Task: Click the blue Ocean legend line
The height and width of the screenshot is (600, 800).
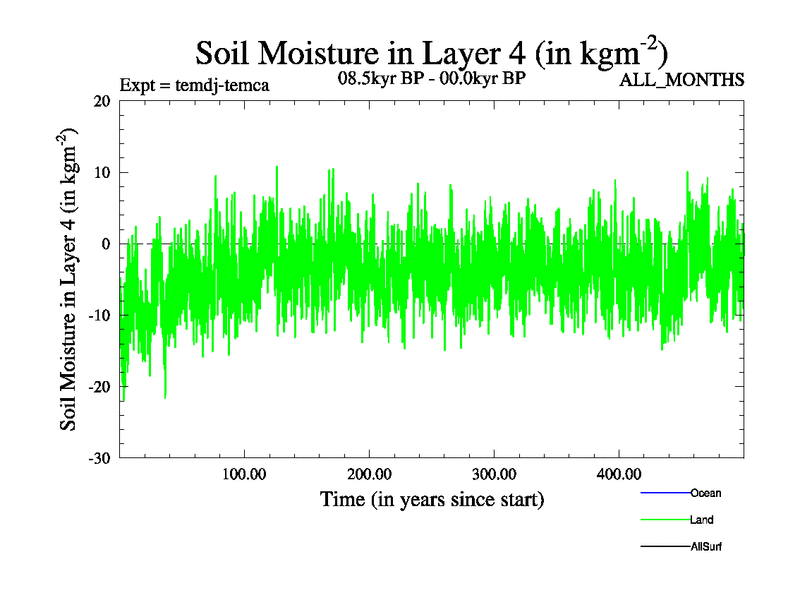Action: [664, 493]
